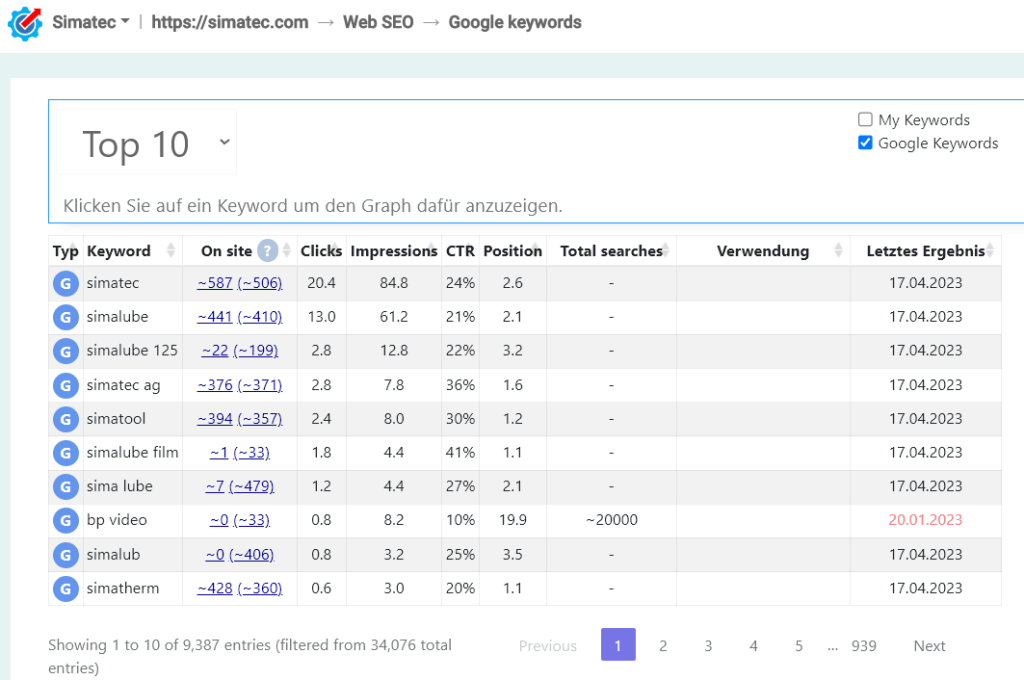Image resolution: width=1024 pixels, height=680 pixels.
Task: Sort by On site column arrows
Action: (x=287, y=250)
